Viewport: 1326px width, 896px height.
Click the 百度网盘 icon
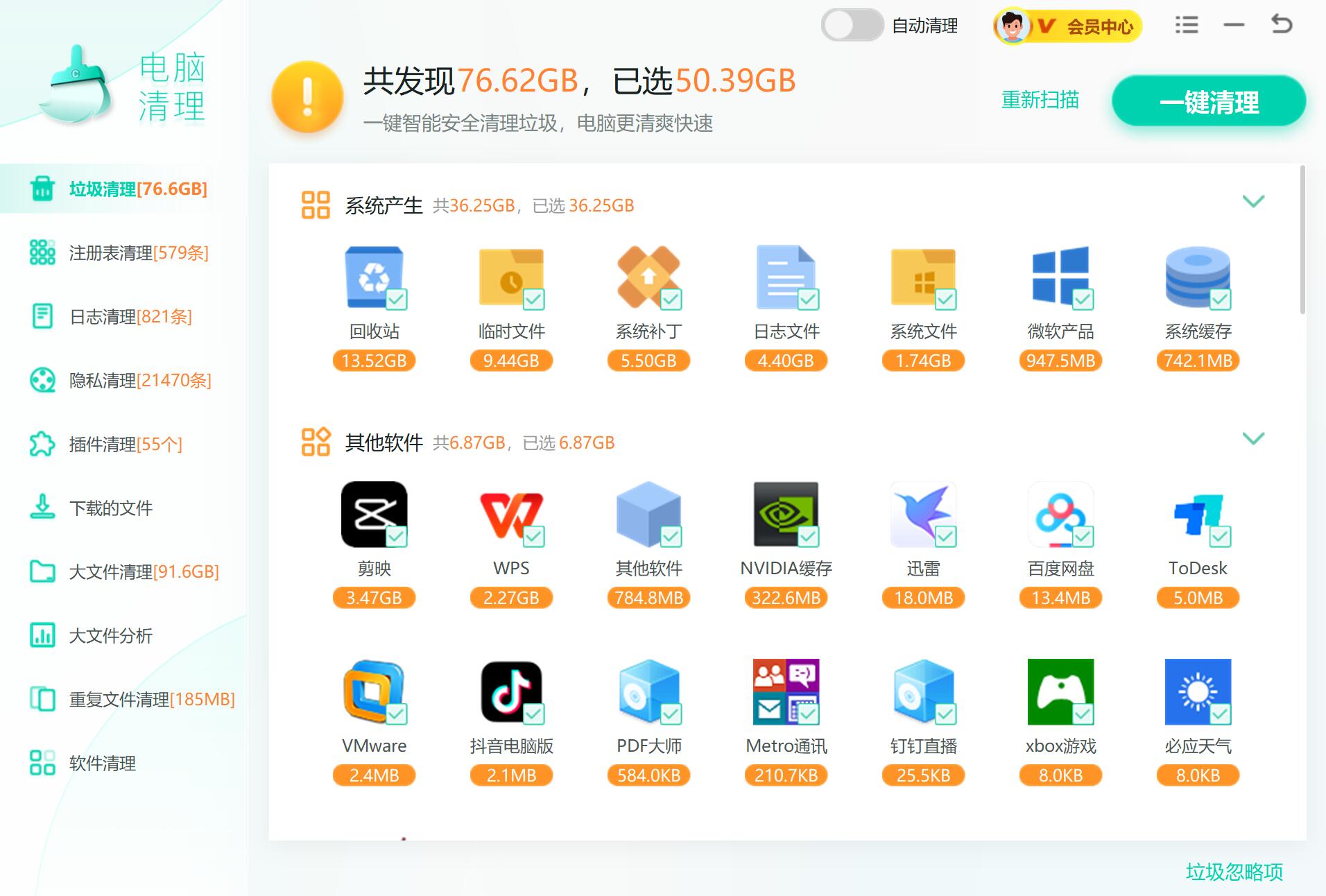coord(1060,514)
